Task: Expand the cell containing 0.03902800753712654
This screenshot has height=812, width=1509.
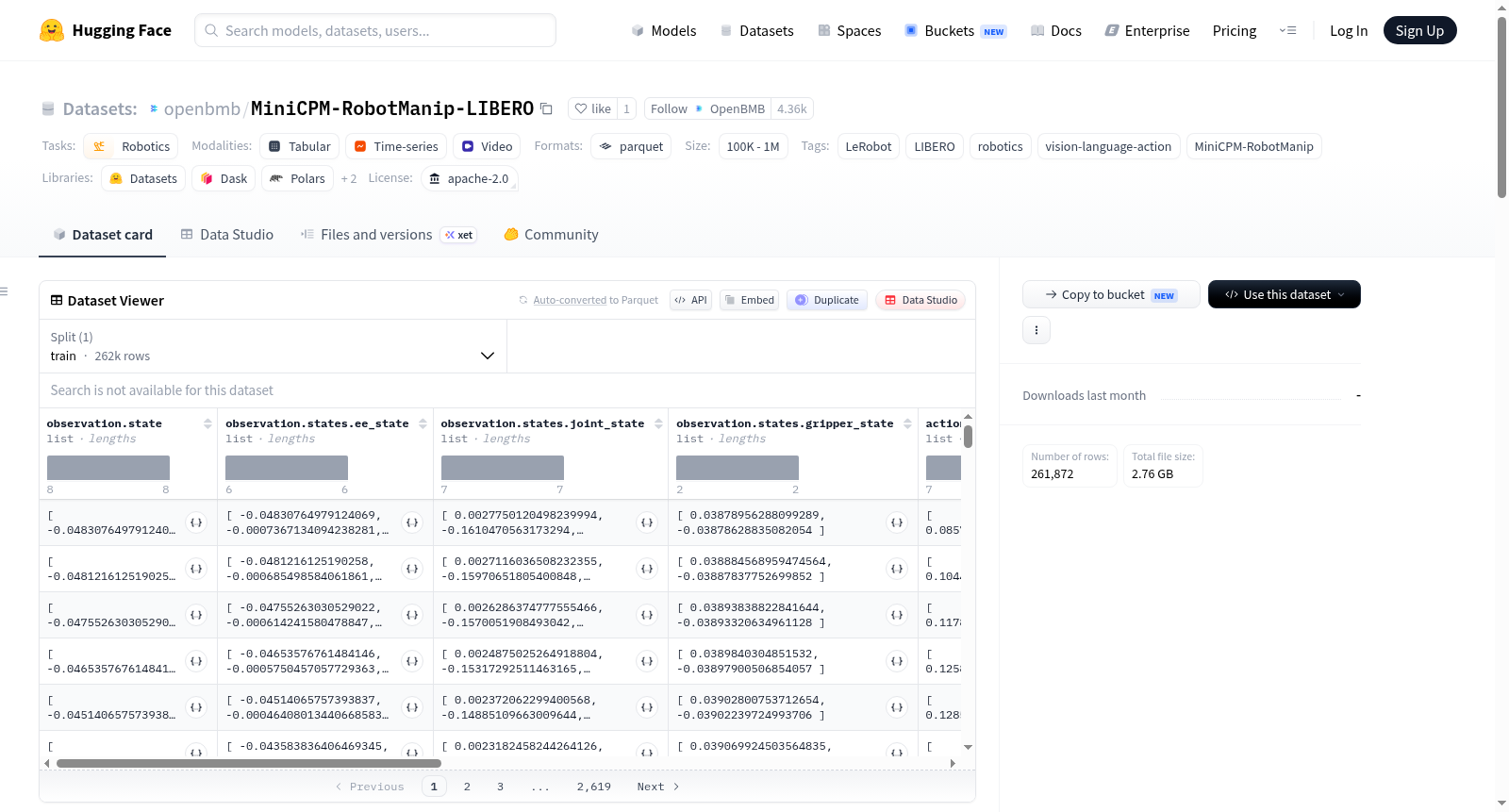Action: point(897,707)
